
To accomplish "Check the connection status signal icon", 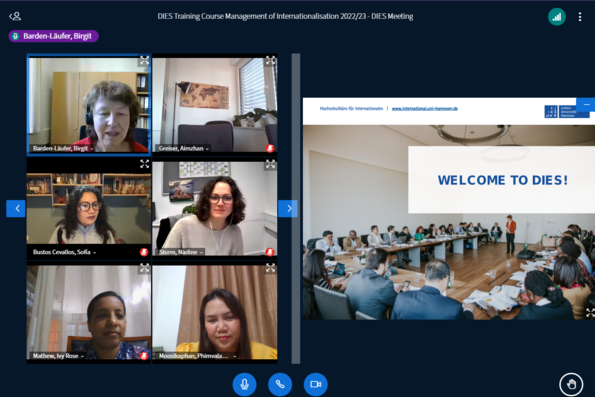I will [557, 17].
